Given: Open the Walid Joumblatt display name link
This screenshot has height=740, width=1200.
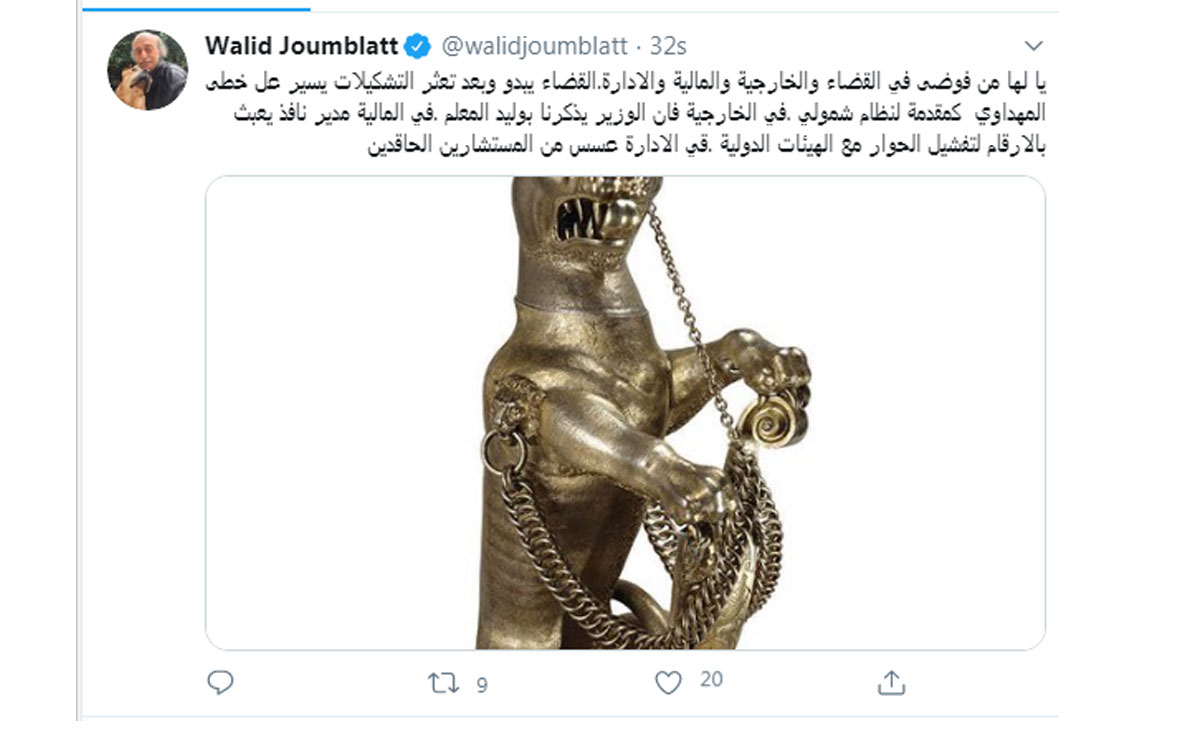Looking at the screenshot, I should (301, 46).
